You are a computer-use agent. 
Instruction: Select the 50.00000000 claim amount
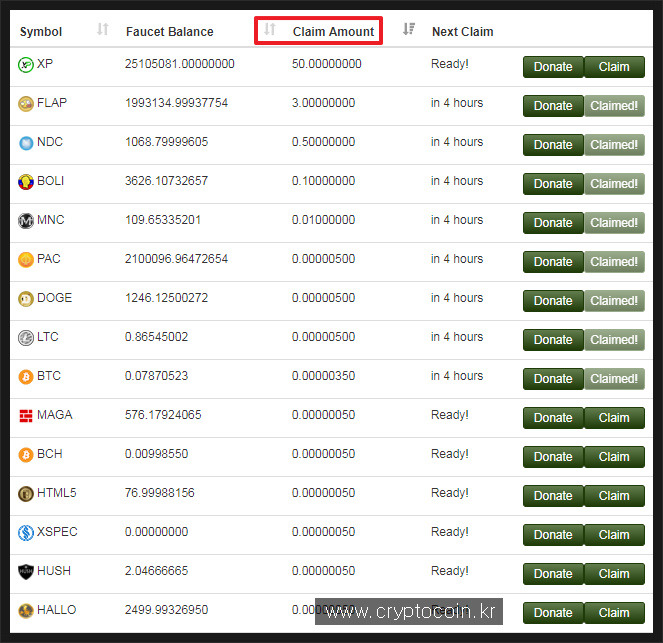click(326, 64)
